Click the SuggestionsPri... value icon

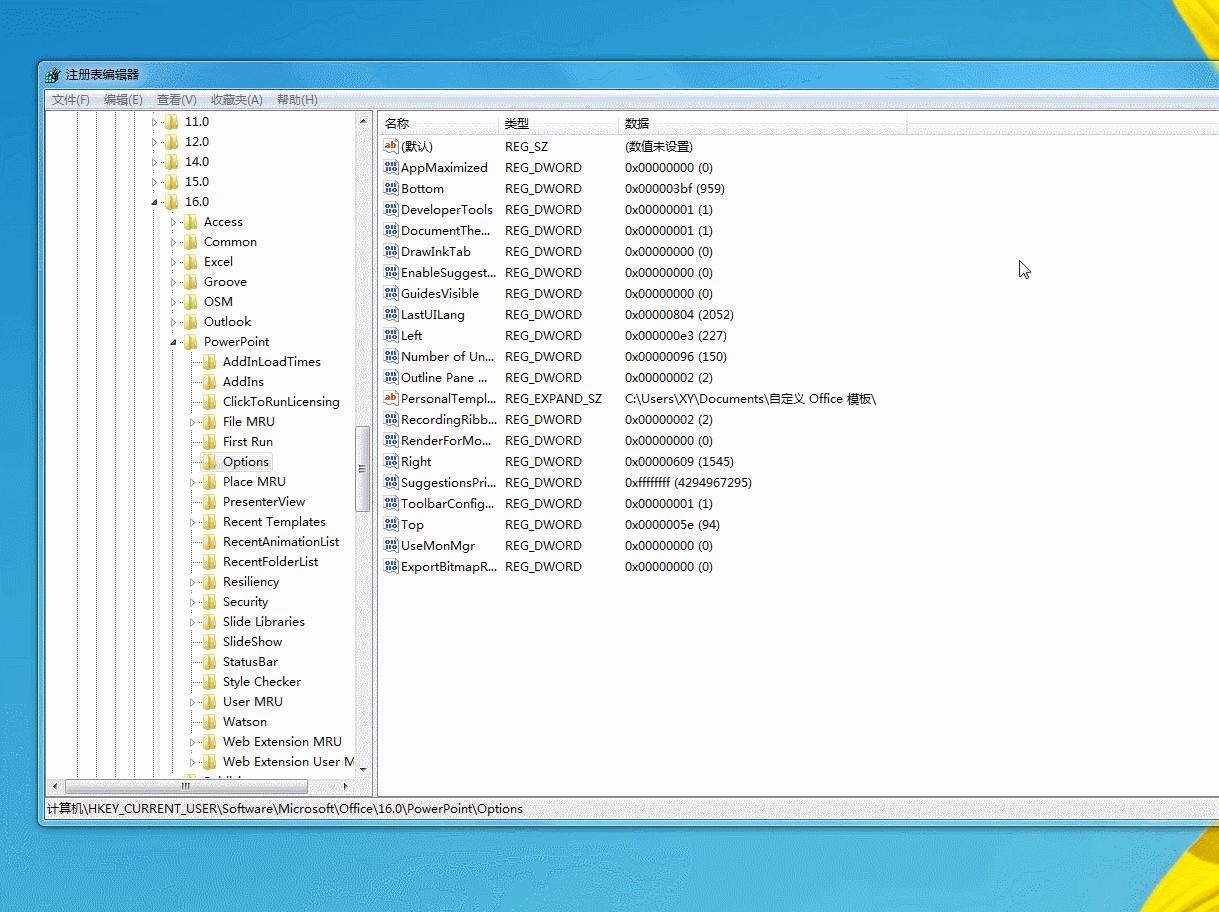coord(391,482)
